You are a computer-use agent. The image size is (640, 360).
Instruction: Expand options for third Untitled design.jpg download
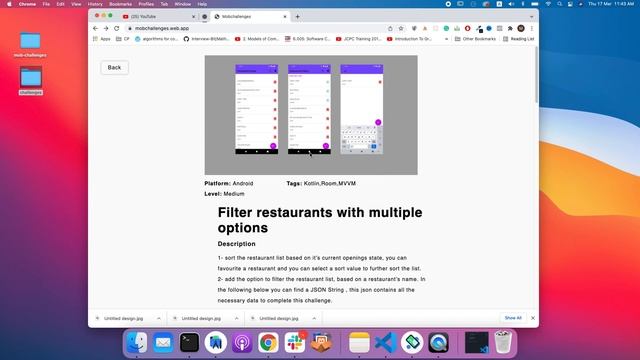pos(314,318)
